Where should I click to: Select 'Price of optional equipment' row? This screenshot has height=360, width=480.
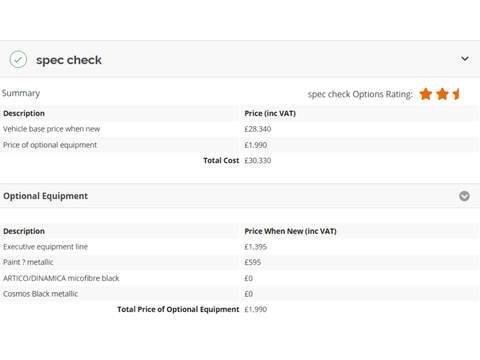coord(240,145)
